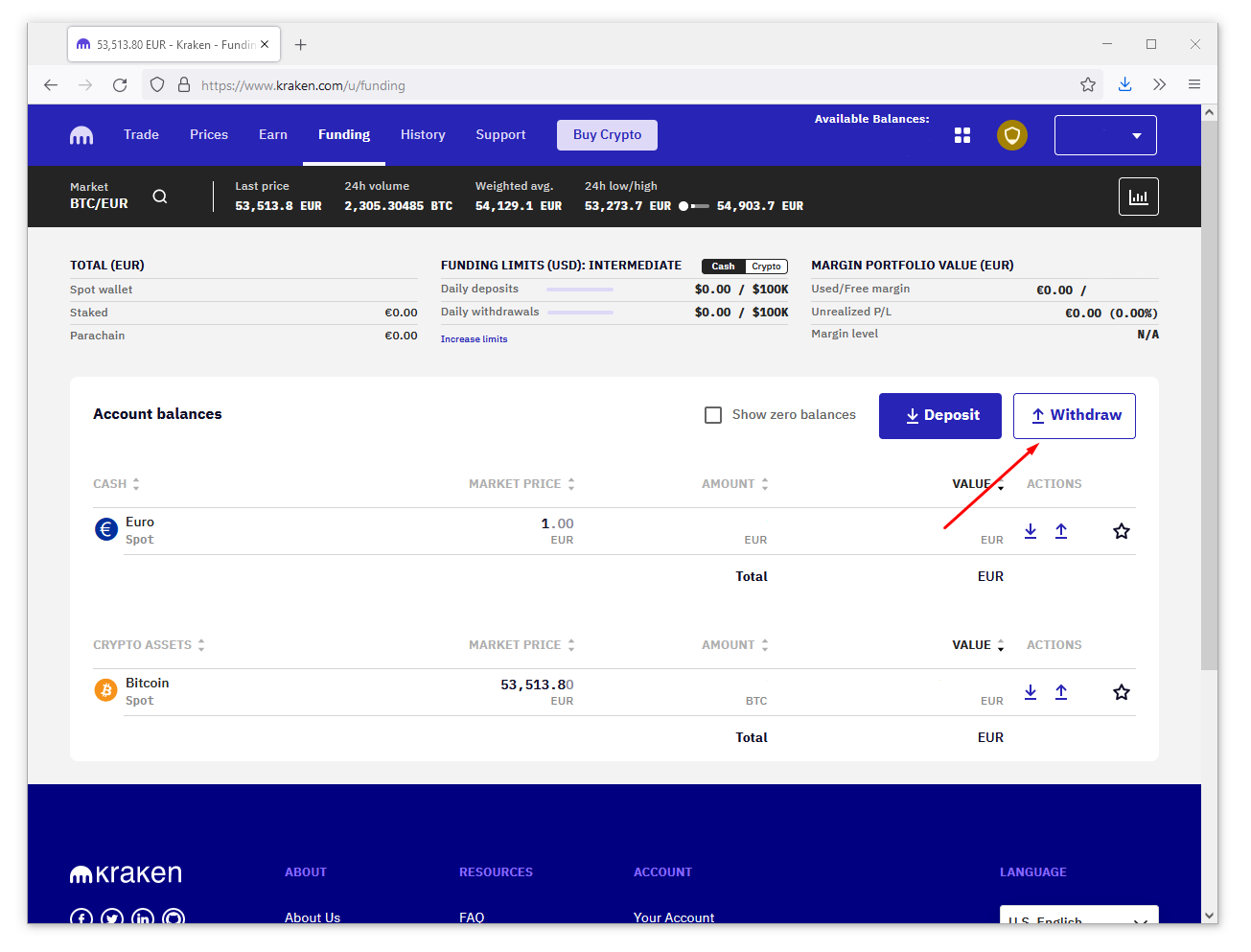Open the market search magnifier icon
The image size is (1251, 952).
(160, 197)
